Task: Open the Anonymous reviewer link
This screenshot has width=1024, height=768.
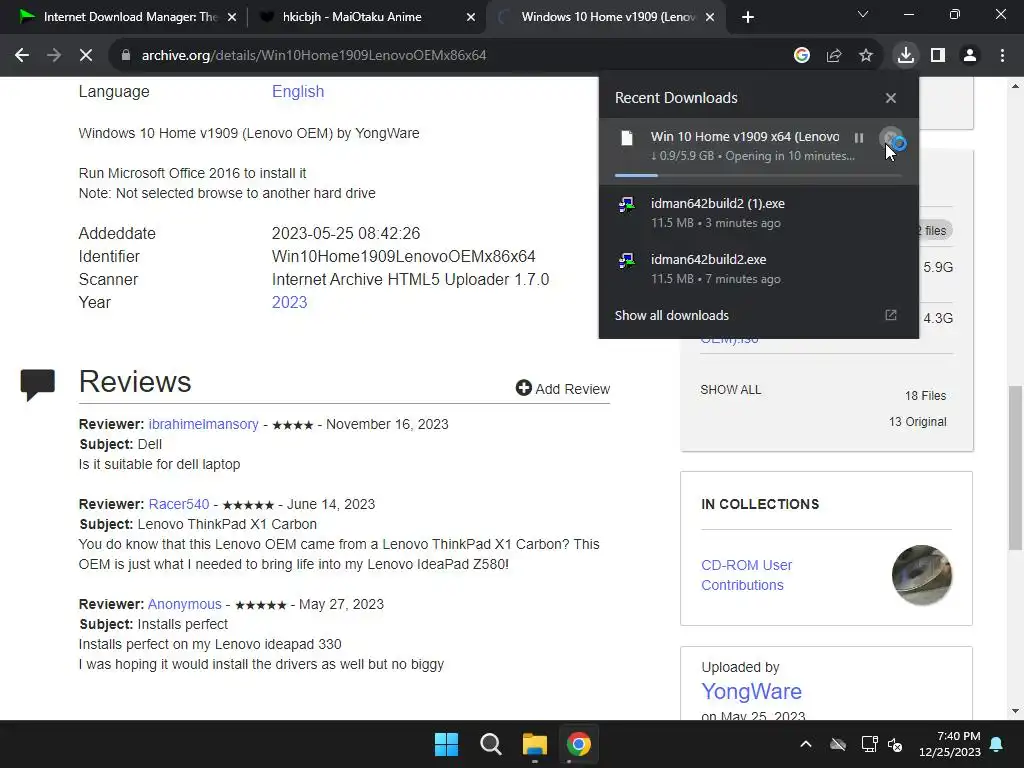Action: [184, 604]
